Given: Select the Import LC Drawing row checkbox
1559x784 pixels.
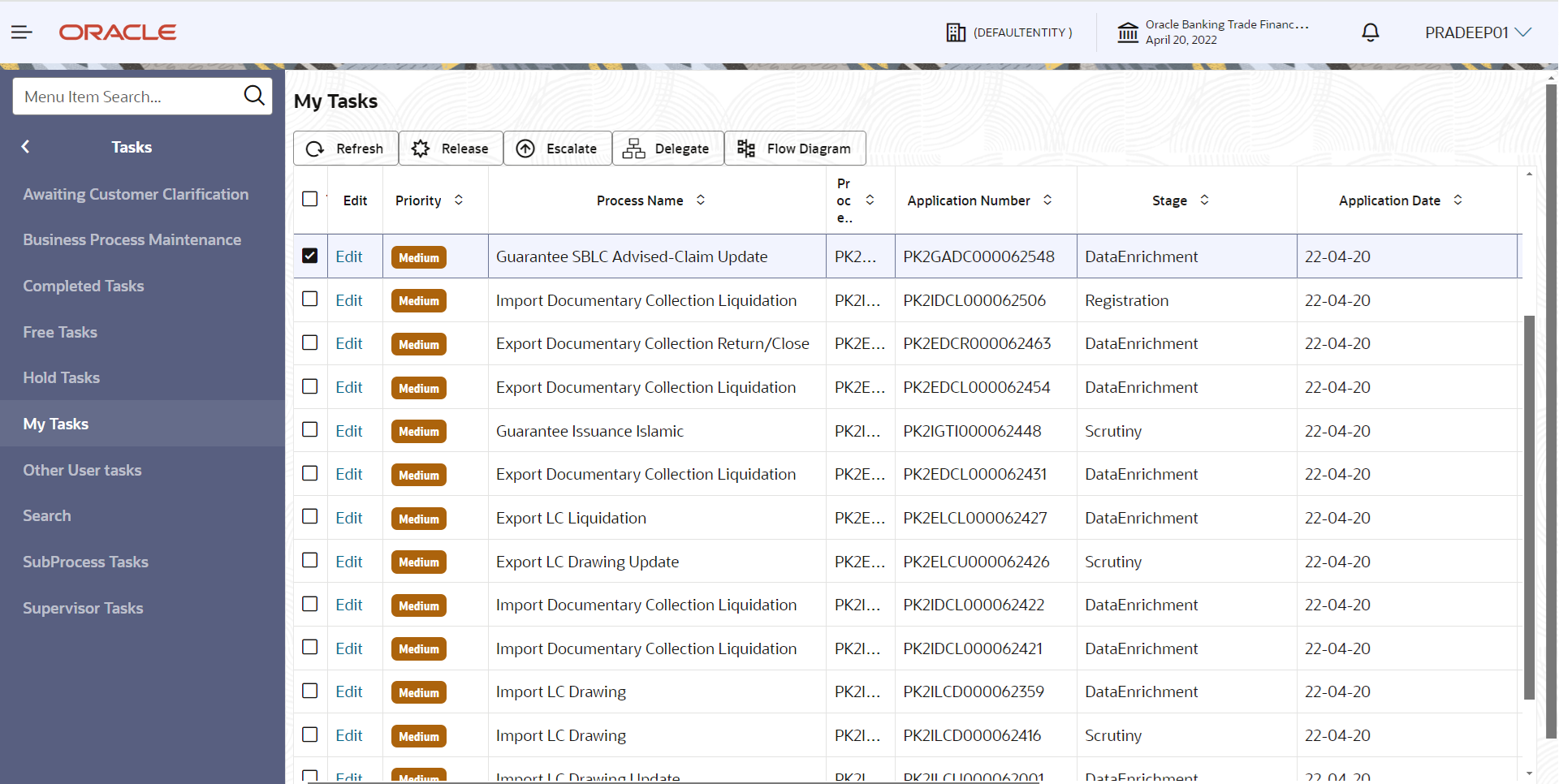Looking at the screenshot, I should click(x=309, y=691).
